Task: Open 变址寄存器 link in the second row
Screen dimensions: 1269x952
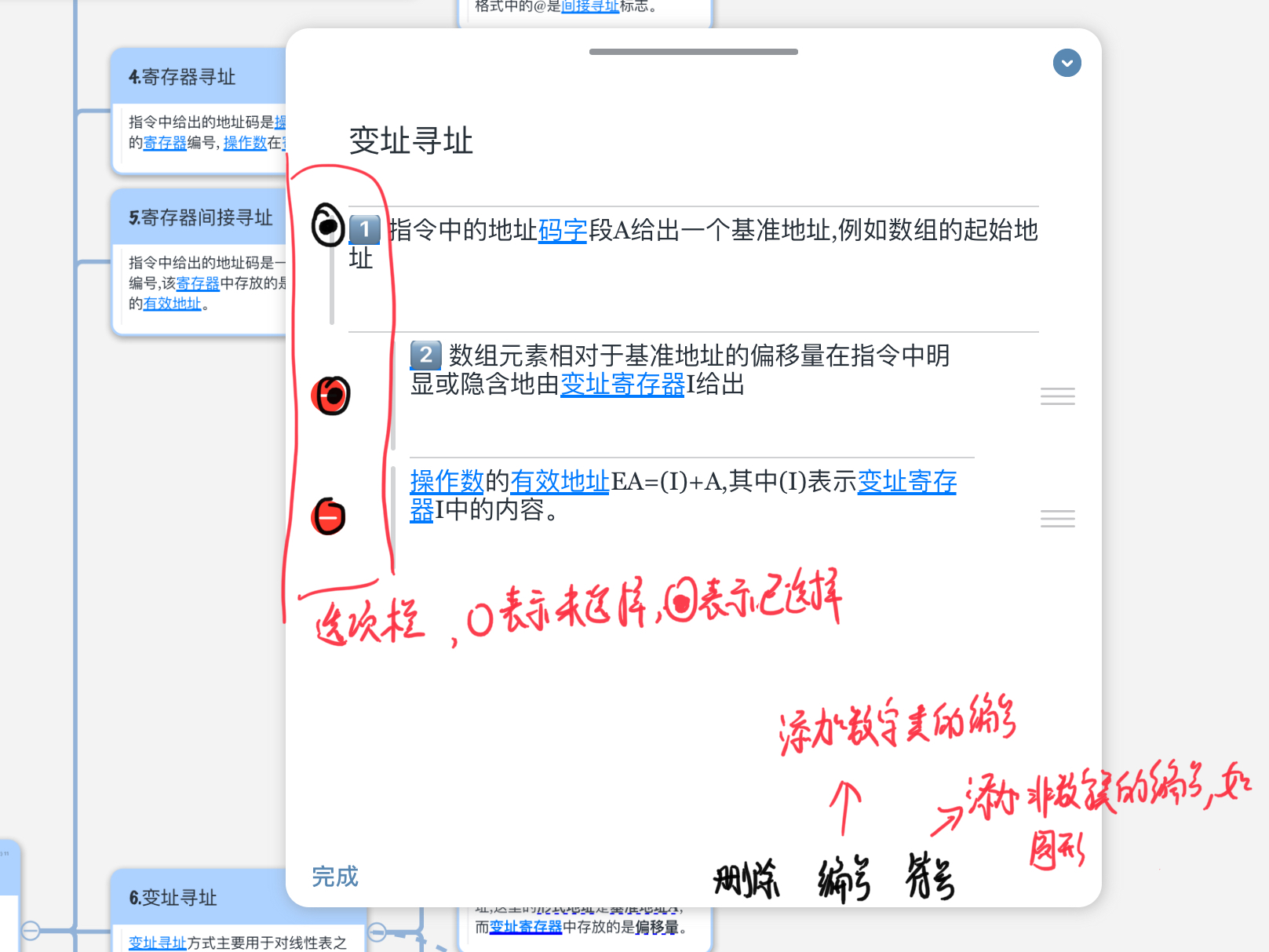Action: (x=622, y=385)
